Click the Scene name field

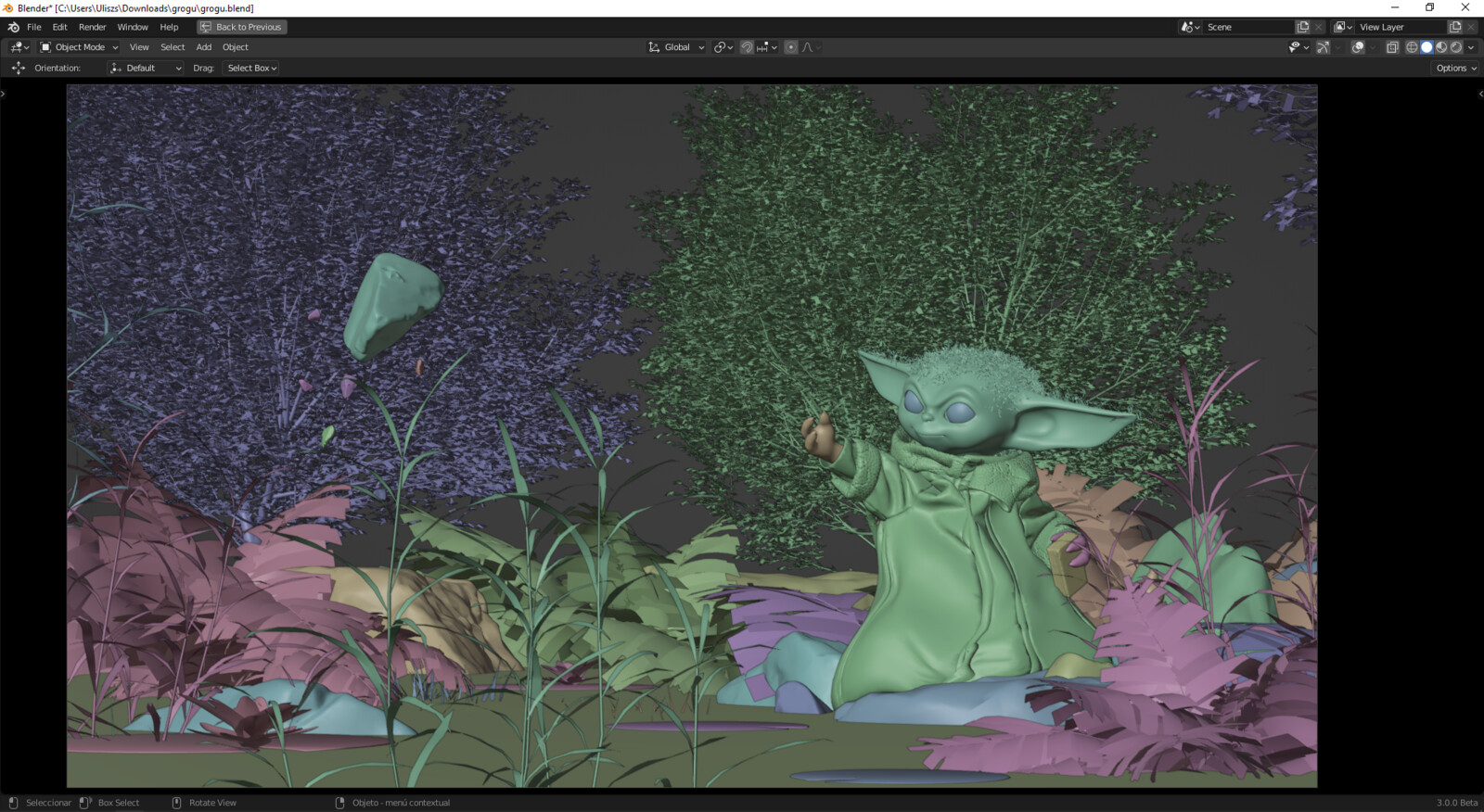coord(1247,27)
